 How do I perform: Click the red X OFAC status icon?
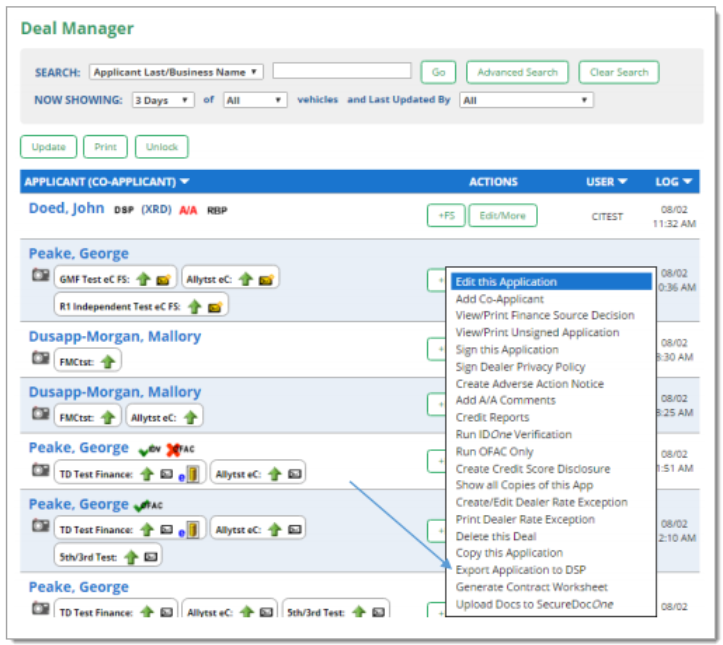point(174,450)
